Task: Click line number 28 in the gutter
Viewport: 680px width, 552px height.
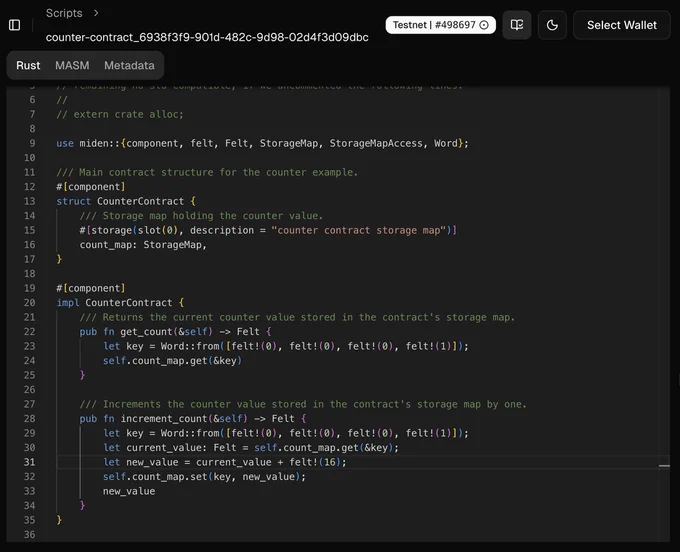Action: 29,419
